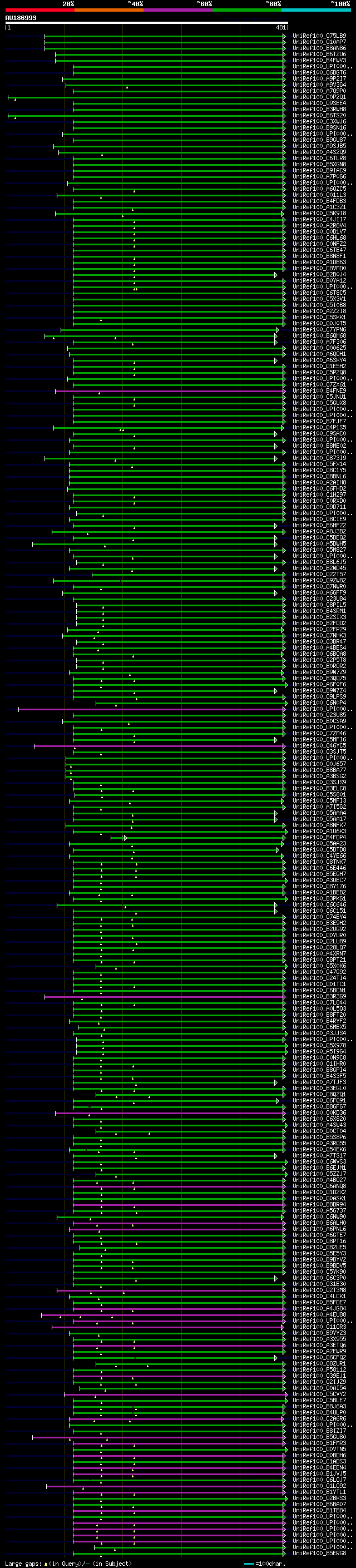
Task: Select the UniRef100_B3PKG1 hit label
Action: click(x=319, y=898)
